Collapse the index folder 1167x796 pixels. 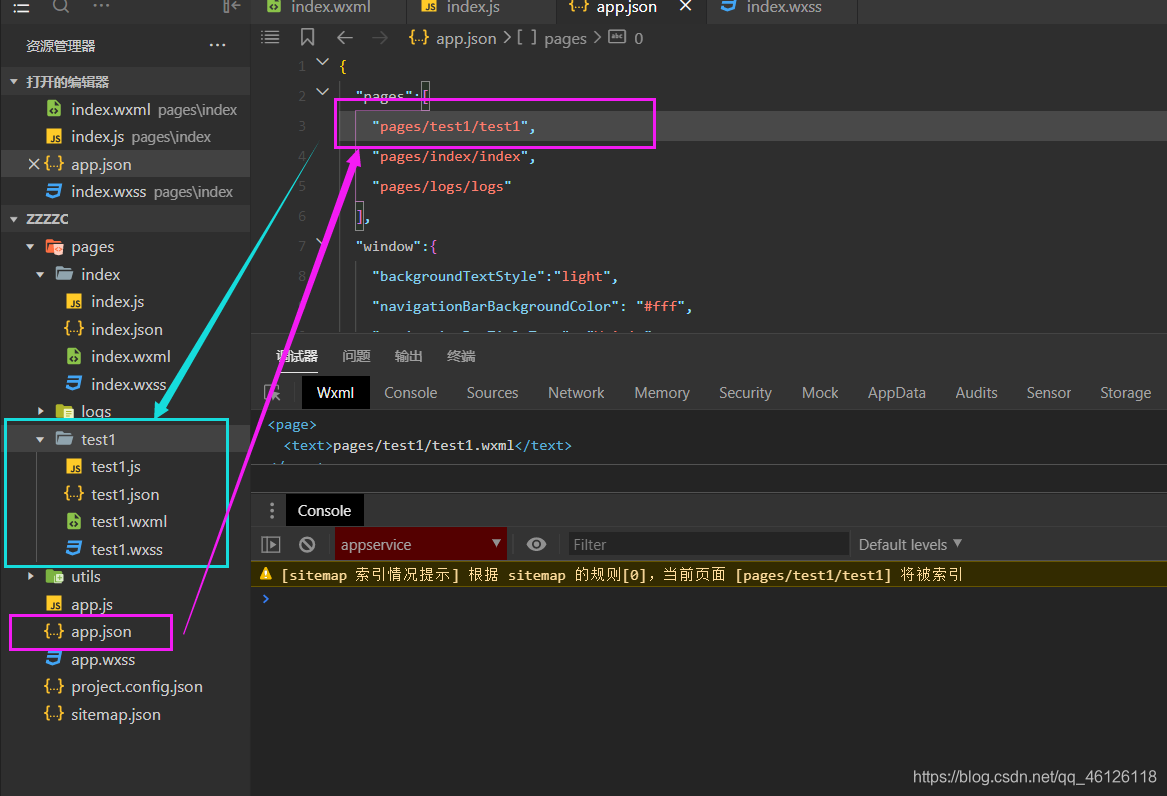click(x=40, y=275)
